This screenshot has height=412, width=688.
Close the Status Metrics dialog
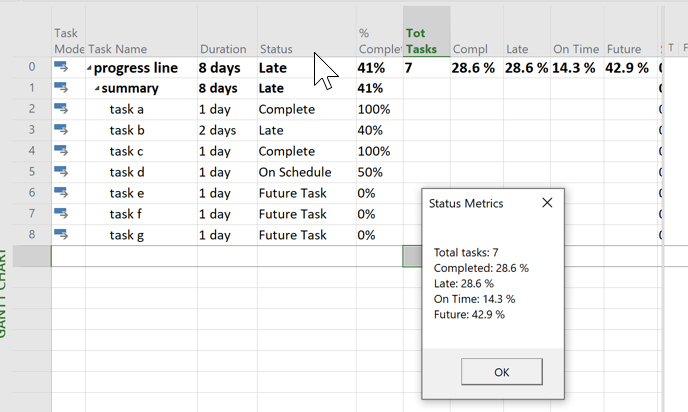tap(547, 203)
